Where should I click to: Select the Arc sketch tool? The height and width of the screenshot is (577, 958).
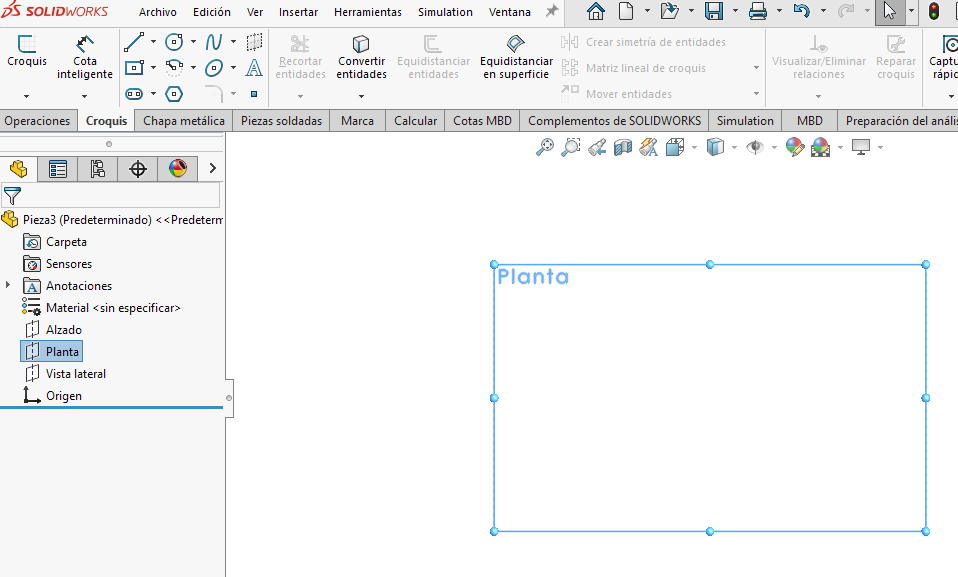(174, 67)
